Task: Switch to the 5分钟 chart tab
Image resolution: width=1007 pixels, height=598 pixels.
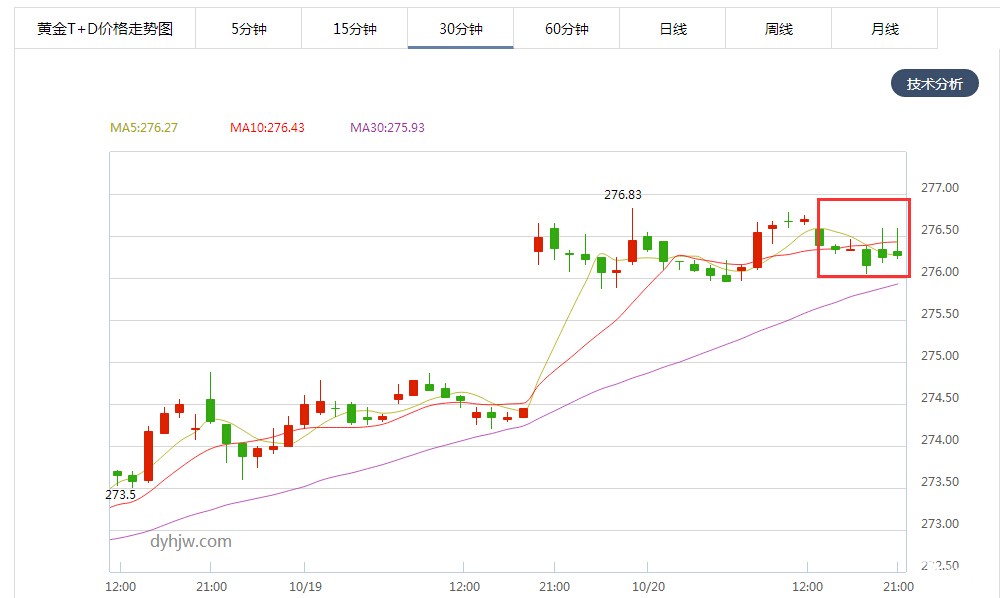Action: click(x=248, y=29)
